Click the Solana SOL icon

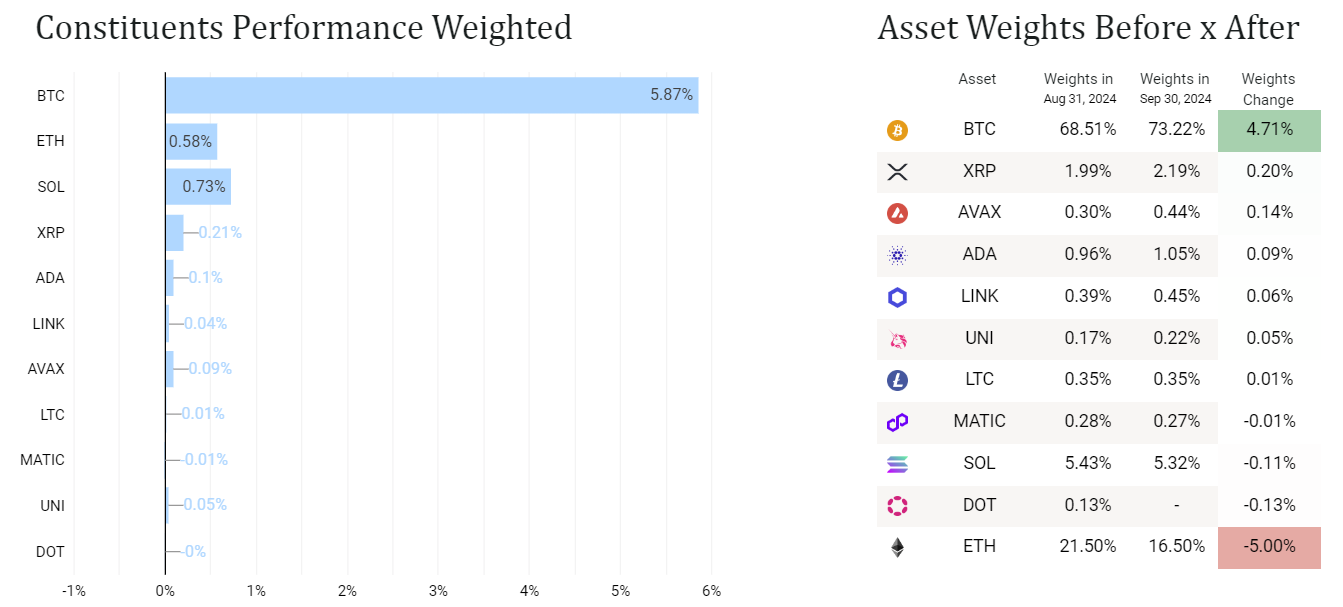click(x=897, y=464)
